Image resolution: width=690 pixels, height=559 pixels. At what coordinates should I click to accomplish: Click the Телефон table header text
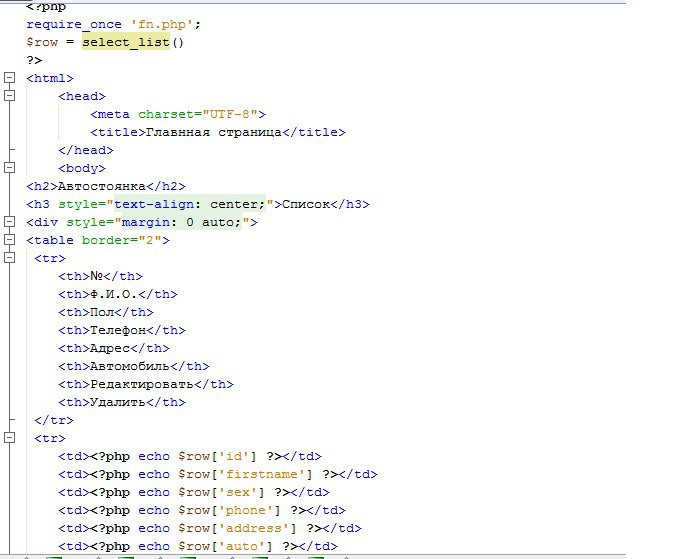point(118,330)
